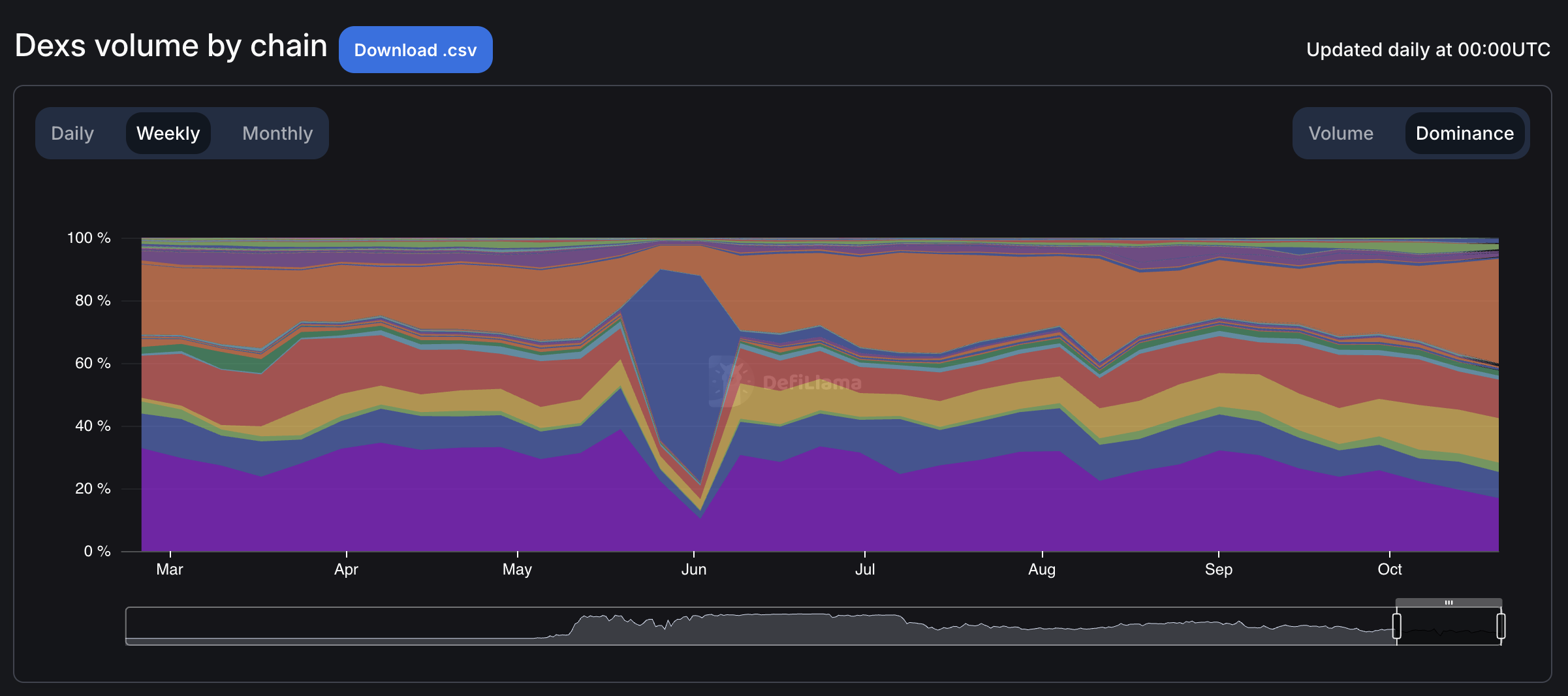Switch the chart interval to Daily
The width and height of the screenshot is (1568, 696).
pyautogui.click(x=72, y=133)
